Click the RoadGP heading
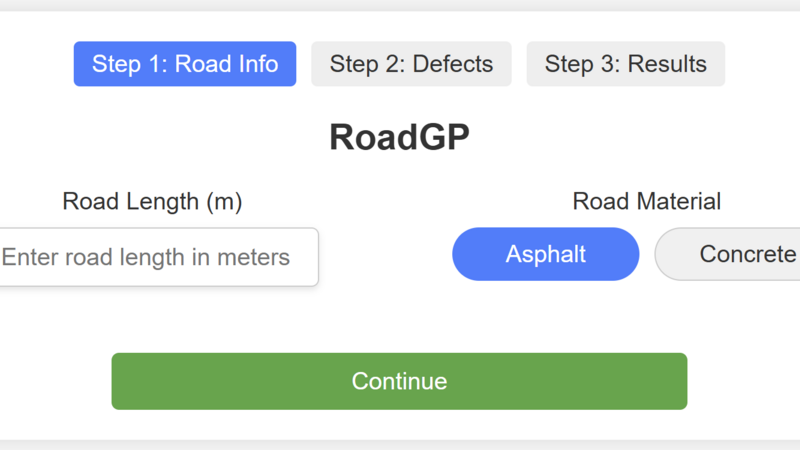This screenshot has height=450, width=800. click(x=399, y=138)
